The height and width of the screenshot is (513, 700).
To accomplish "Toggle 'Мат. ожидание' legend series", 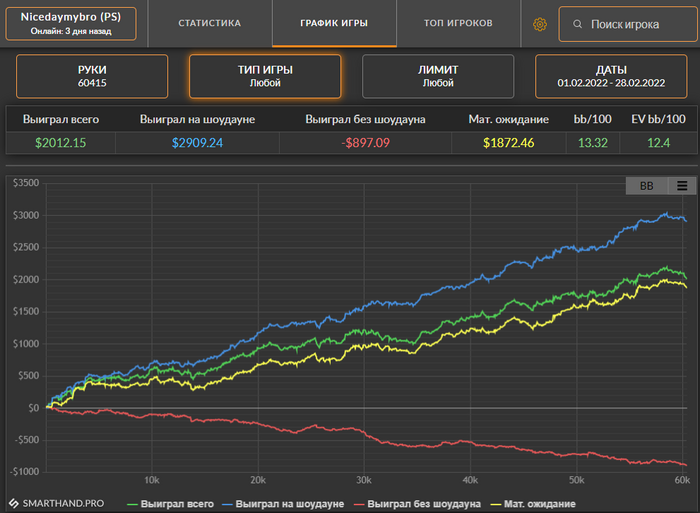I will (533, 504).
